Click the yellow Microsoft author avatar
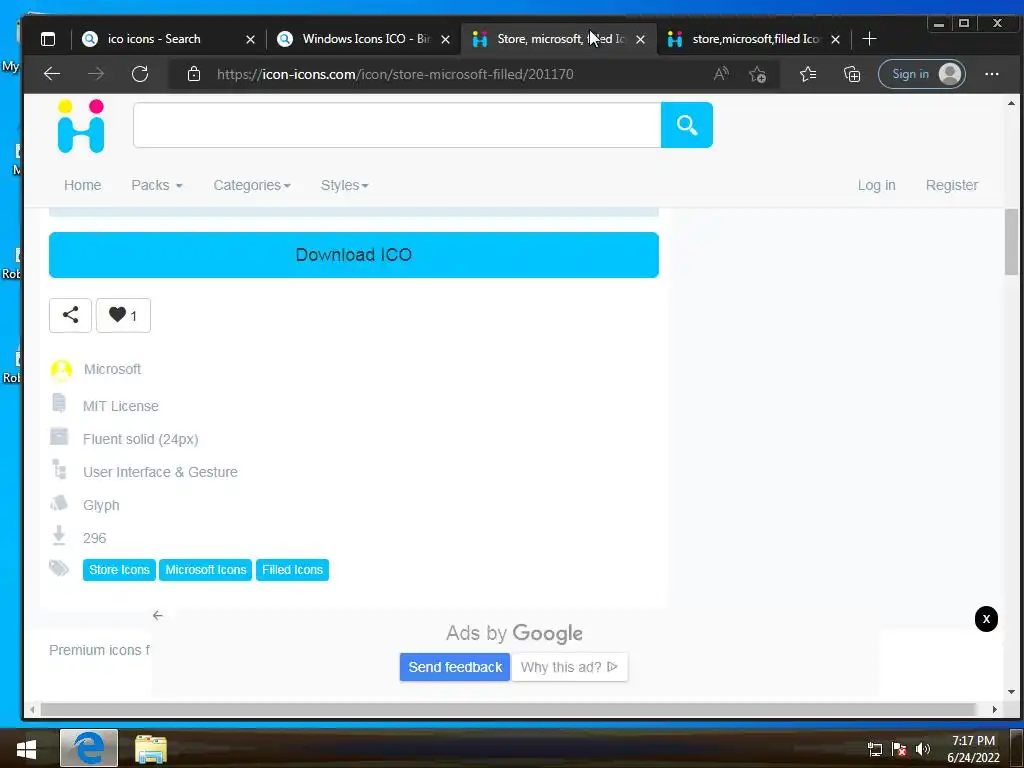Viewport: 1024px width, 768px height. tap(61, 370)
